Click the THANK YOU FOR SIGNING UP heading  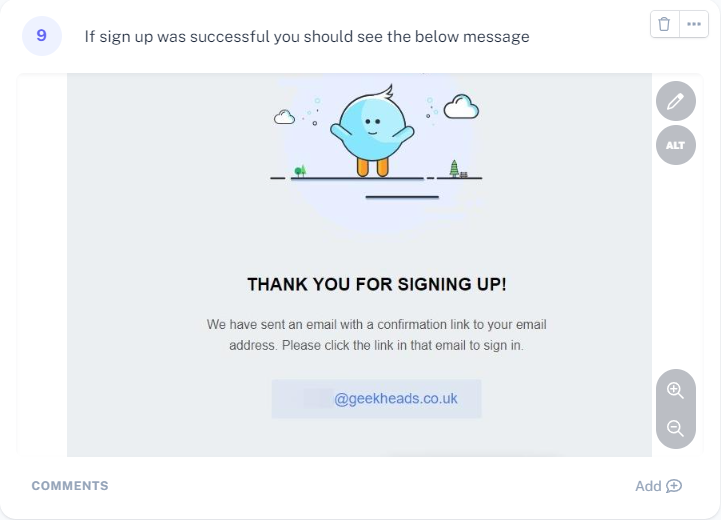coord(377,285)
